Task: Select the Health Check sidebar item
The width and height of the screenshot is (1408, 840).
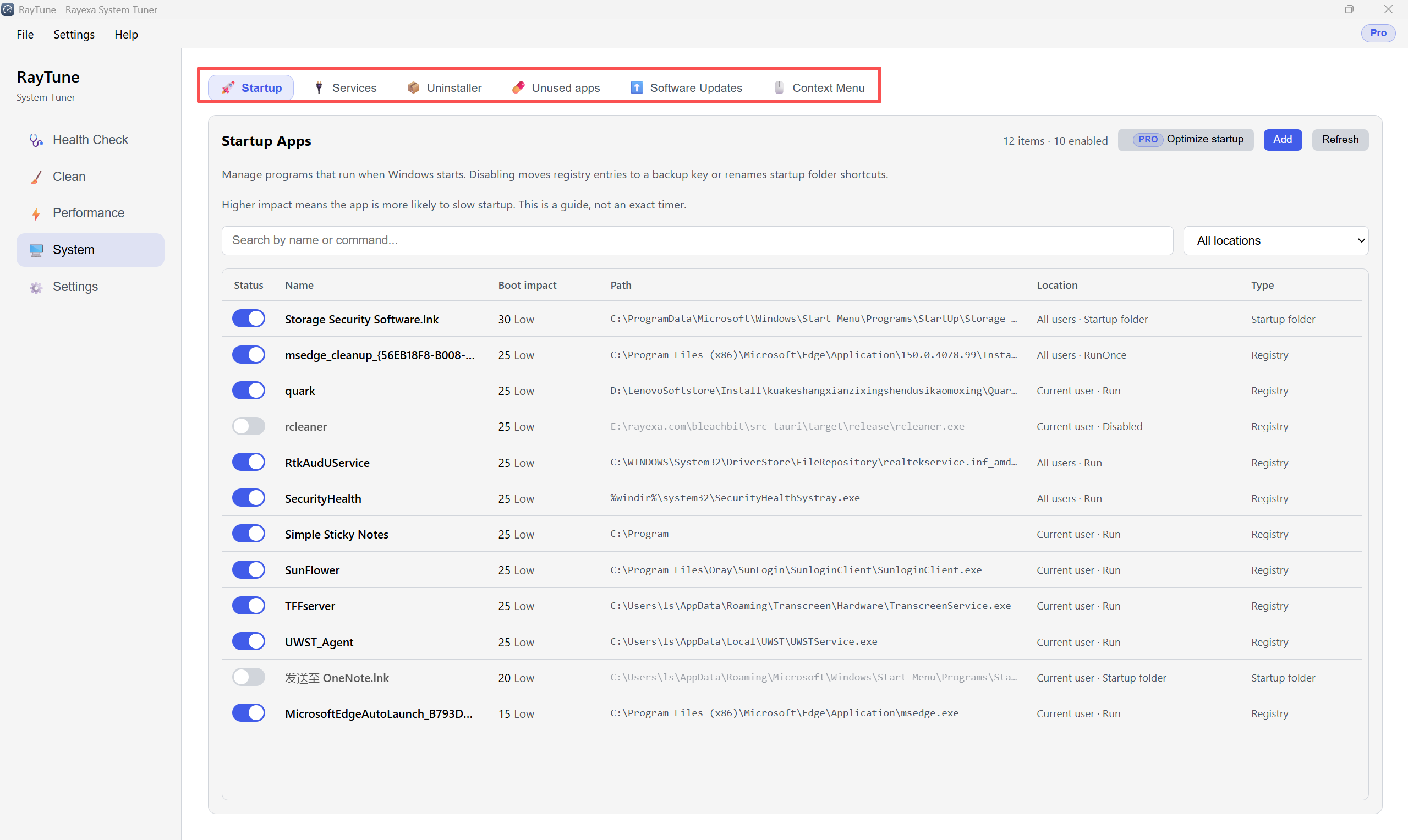Action: coord(91,140)
